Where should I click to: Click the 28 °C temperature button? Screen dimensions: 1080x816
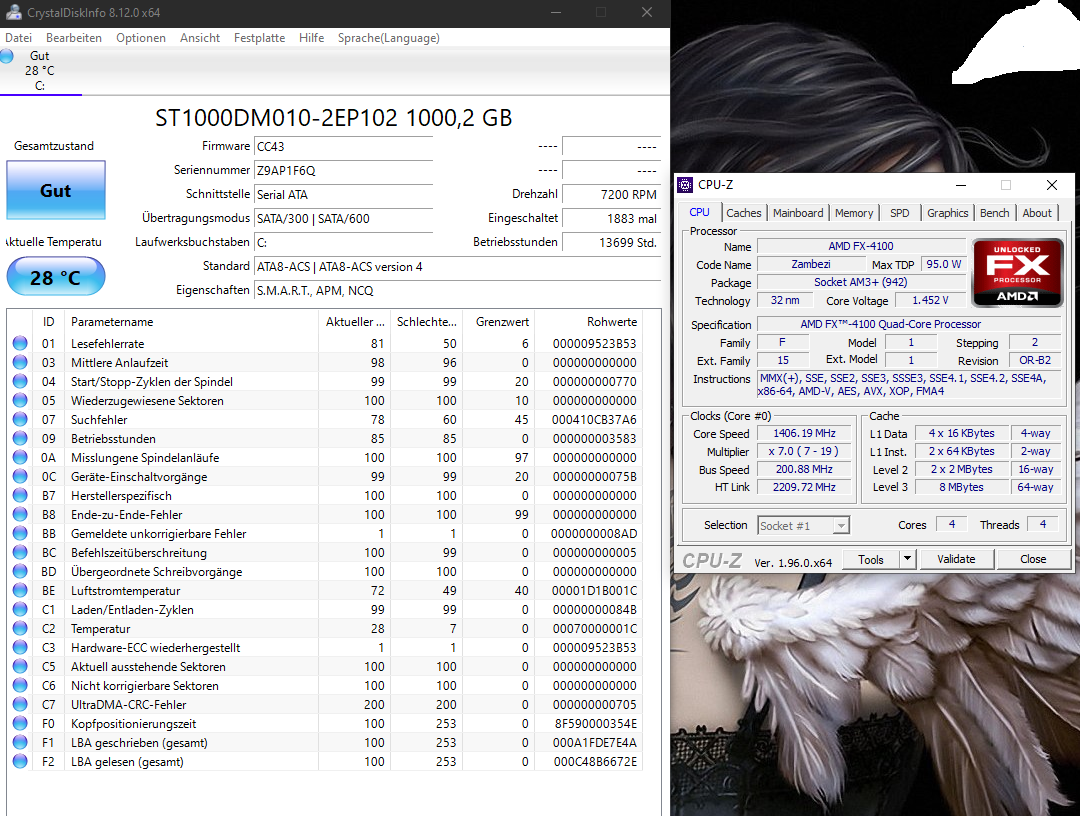[56, 277]
